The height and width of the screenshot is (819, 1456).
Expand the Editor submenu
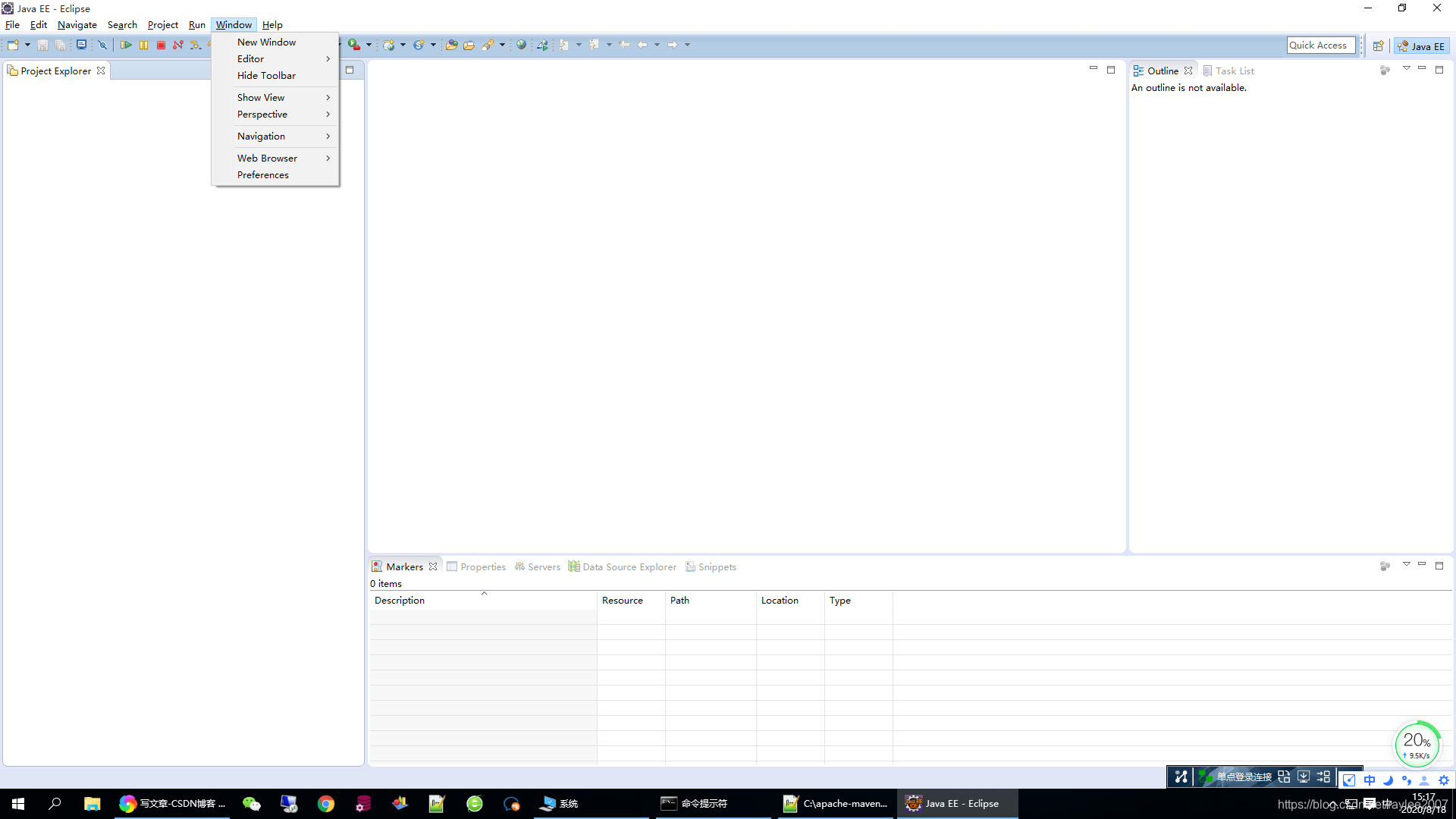275,59
